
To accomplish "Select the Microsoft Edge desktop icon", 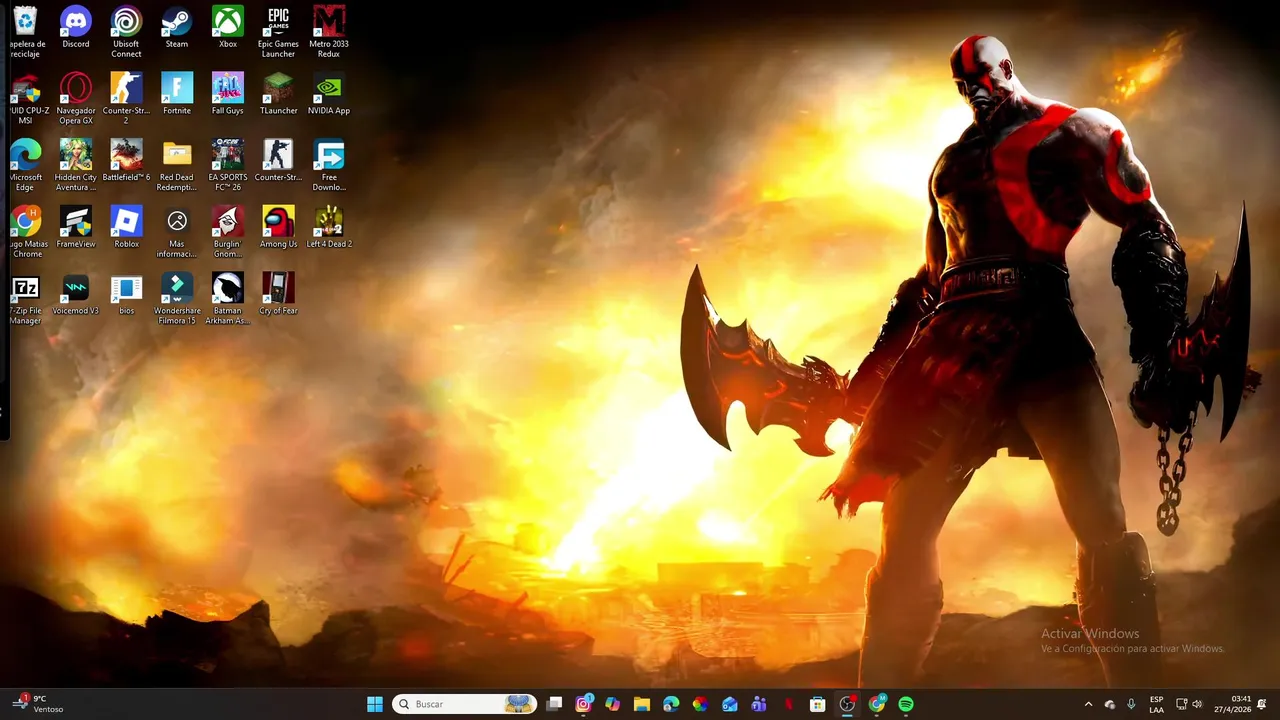I will click(25, 166).
